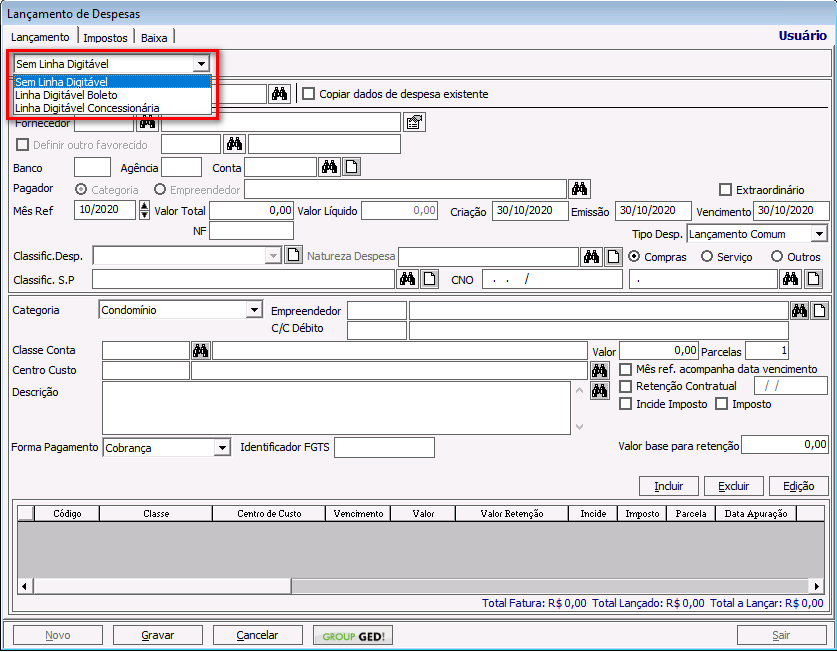837x652 pixels.
Task: Choose Sem Linha Digitável option in list
Action: (x=113, y=82)
